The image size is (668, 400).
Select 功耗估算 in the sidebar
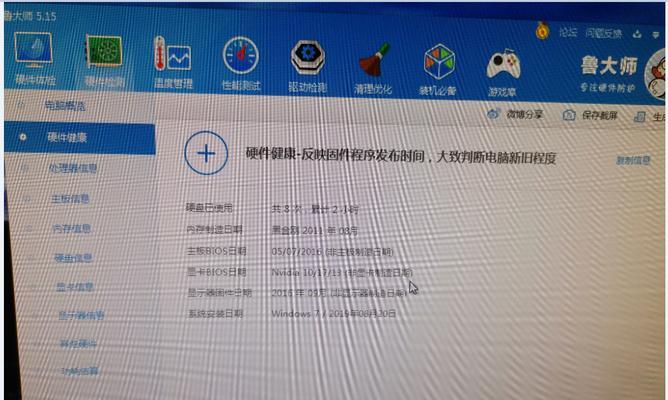point(80,371)
